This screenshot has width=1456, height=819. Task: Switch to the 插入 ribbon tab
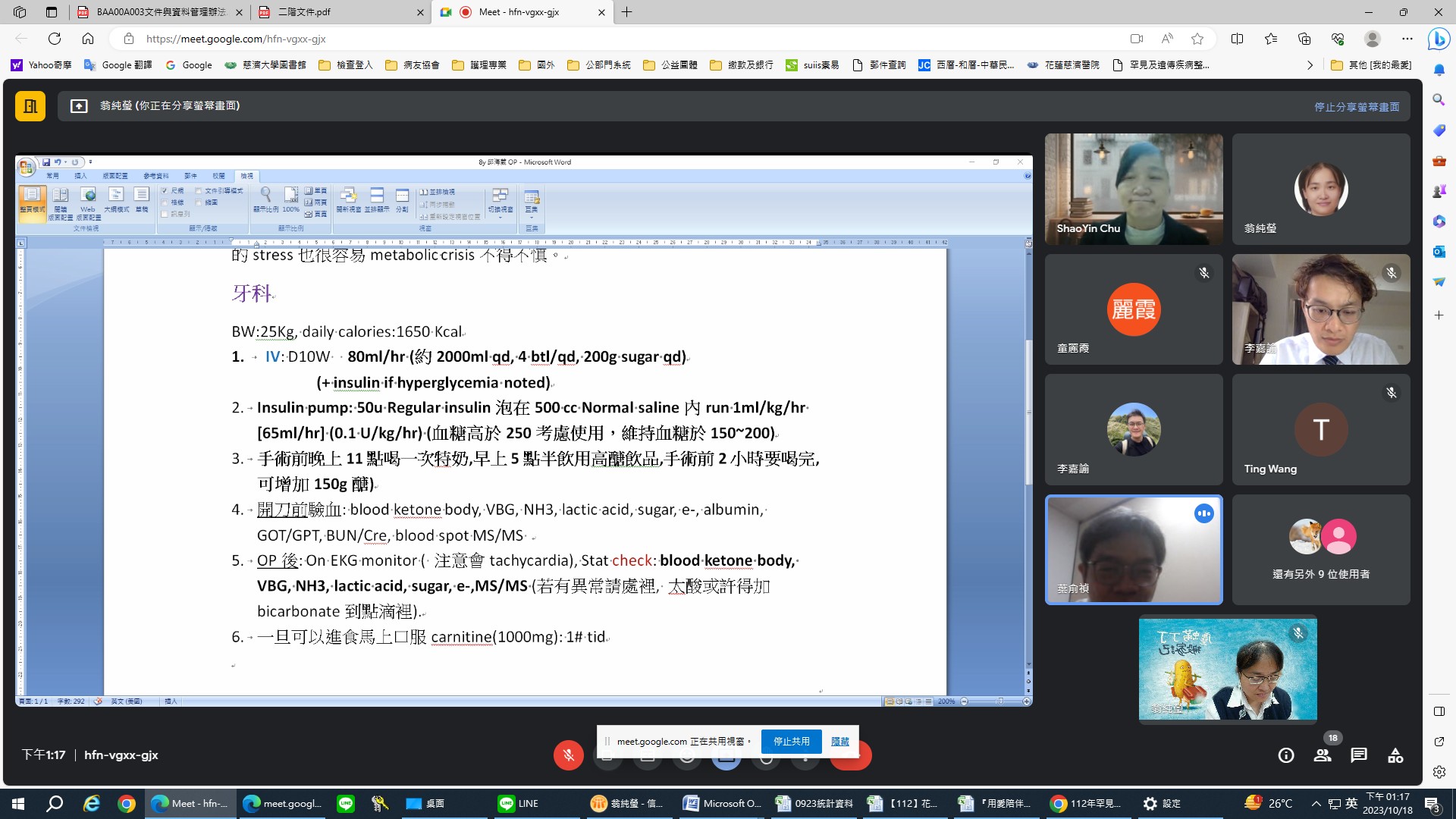pyautogui.click(x=80, y=176)
